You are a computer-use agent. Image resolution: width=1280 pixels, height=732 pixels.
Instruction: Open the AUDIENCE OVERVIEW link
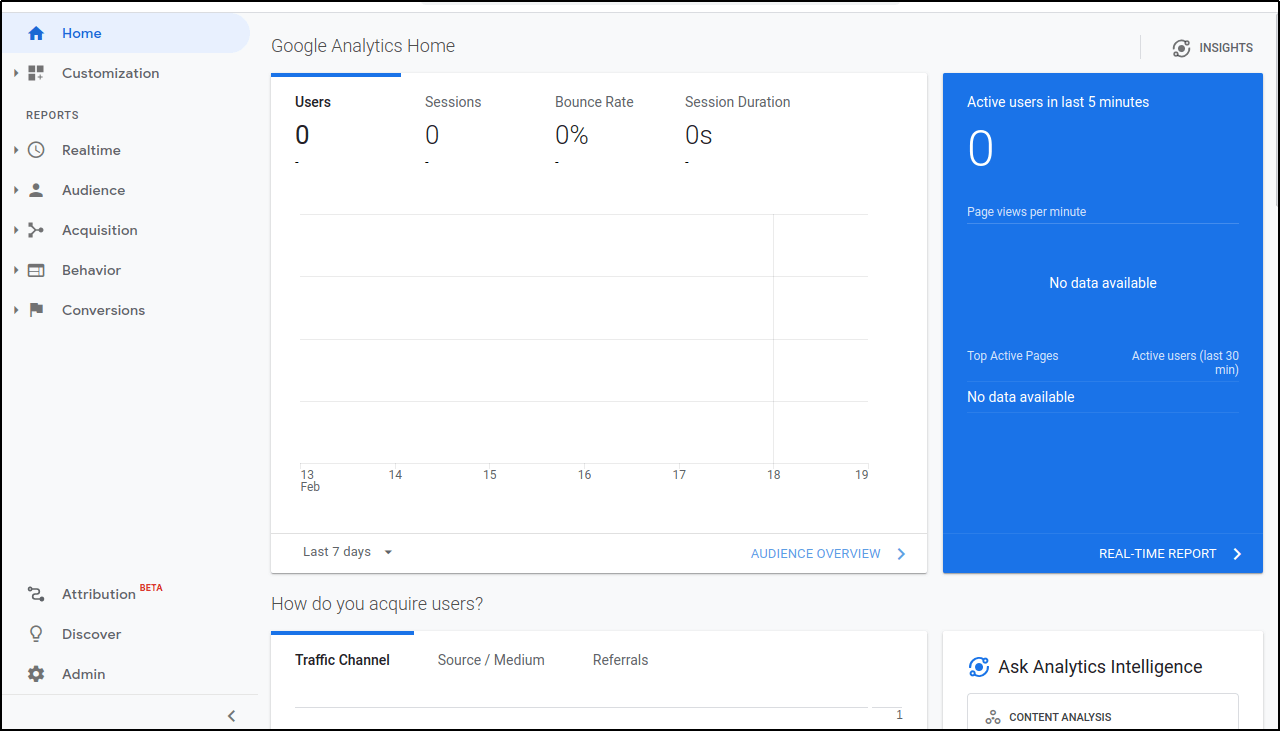click(x=815, y=554)
